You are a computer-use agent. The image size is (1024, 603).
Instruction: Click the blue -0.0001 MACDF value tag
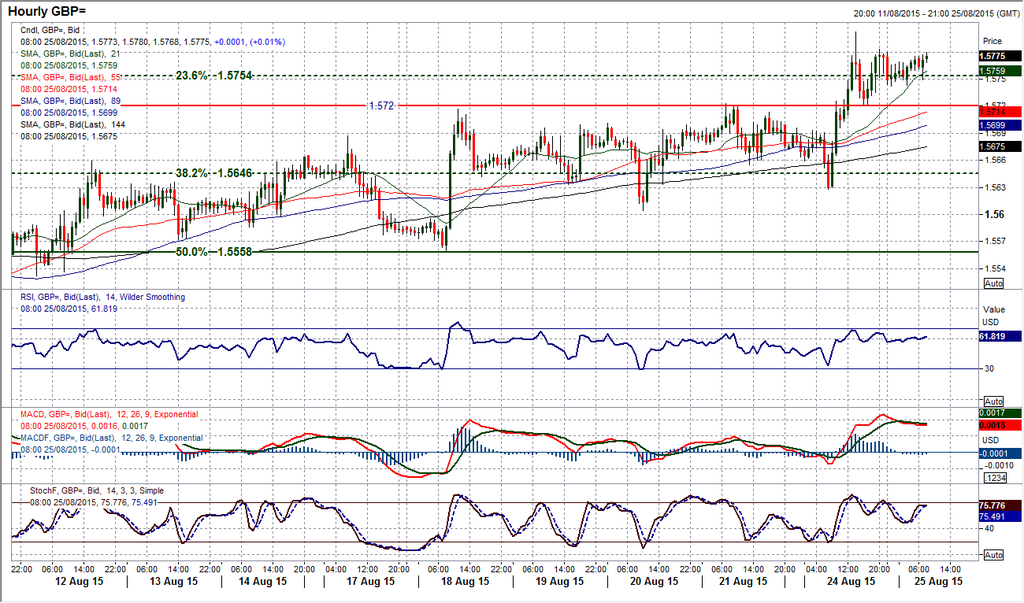coord(1000,453)
